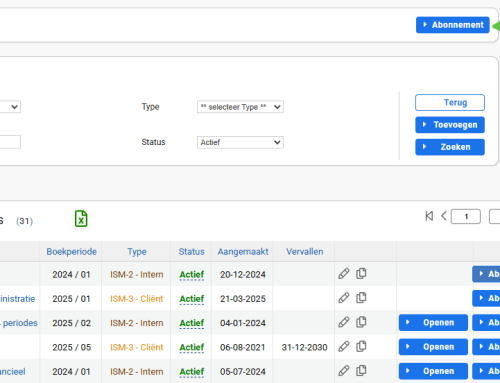Viewport: 500px width, 383px height.
Task: Click the 'periodes' link in the table
Action: coord(20,323)
